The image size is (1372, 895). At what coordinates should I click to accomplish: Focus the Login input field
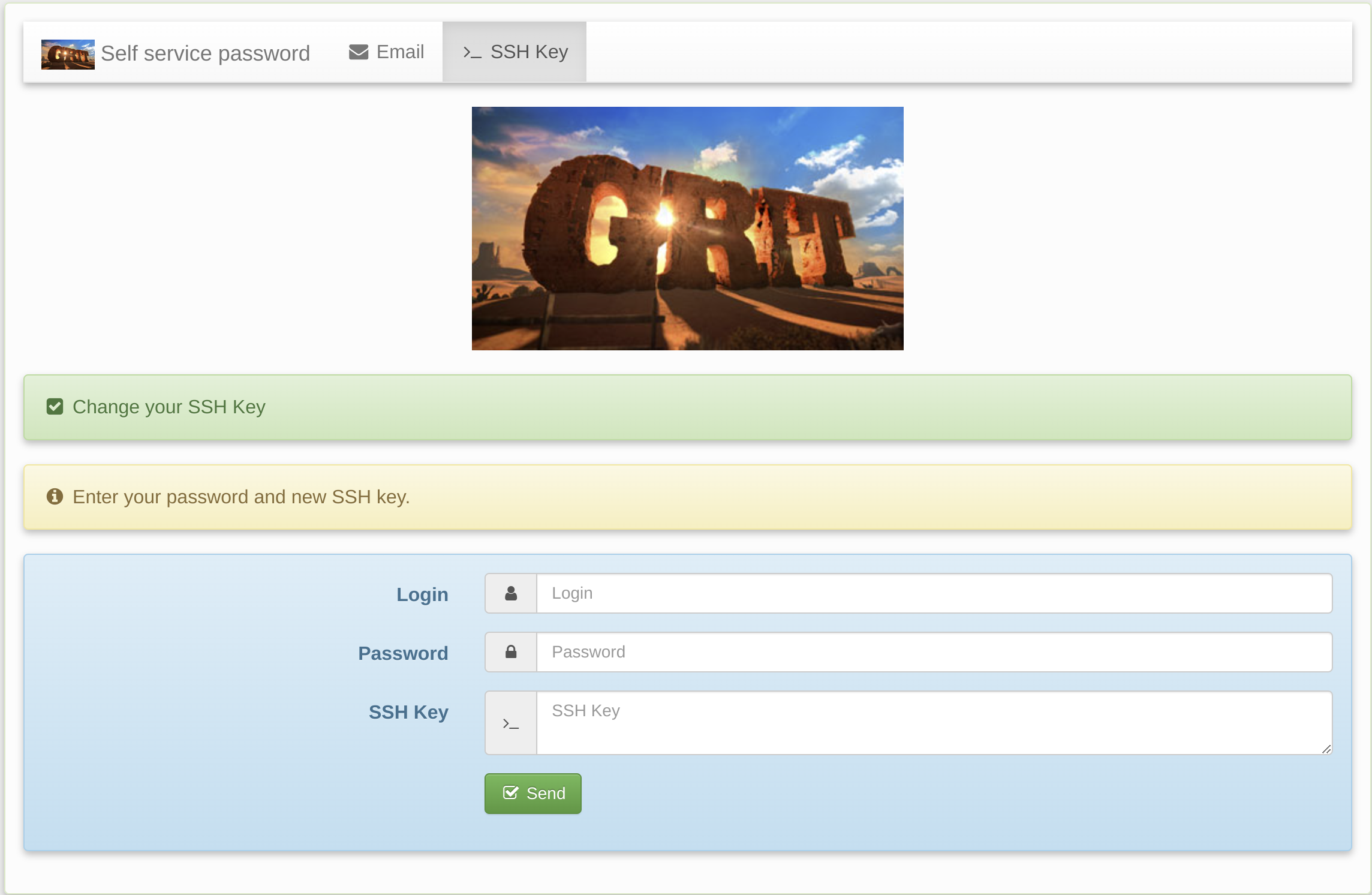click(x=934, y=593)
